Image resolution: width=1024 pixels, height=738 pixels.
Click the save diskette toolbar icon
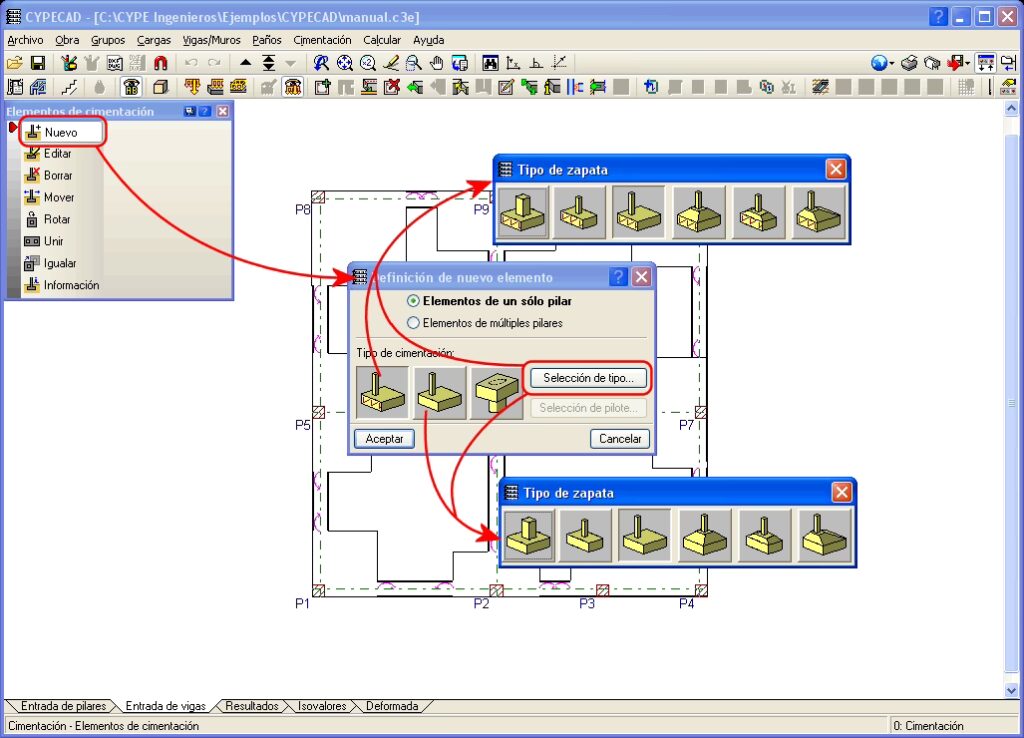click(37, 63)
